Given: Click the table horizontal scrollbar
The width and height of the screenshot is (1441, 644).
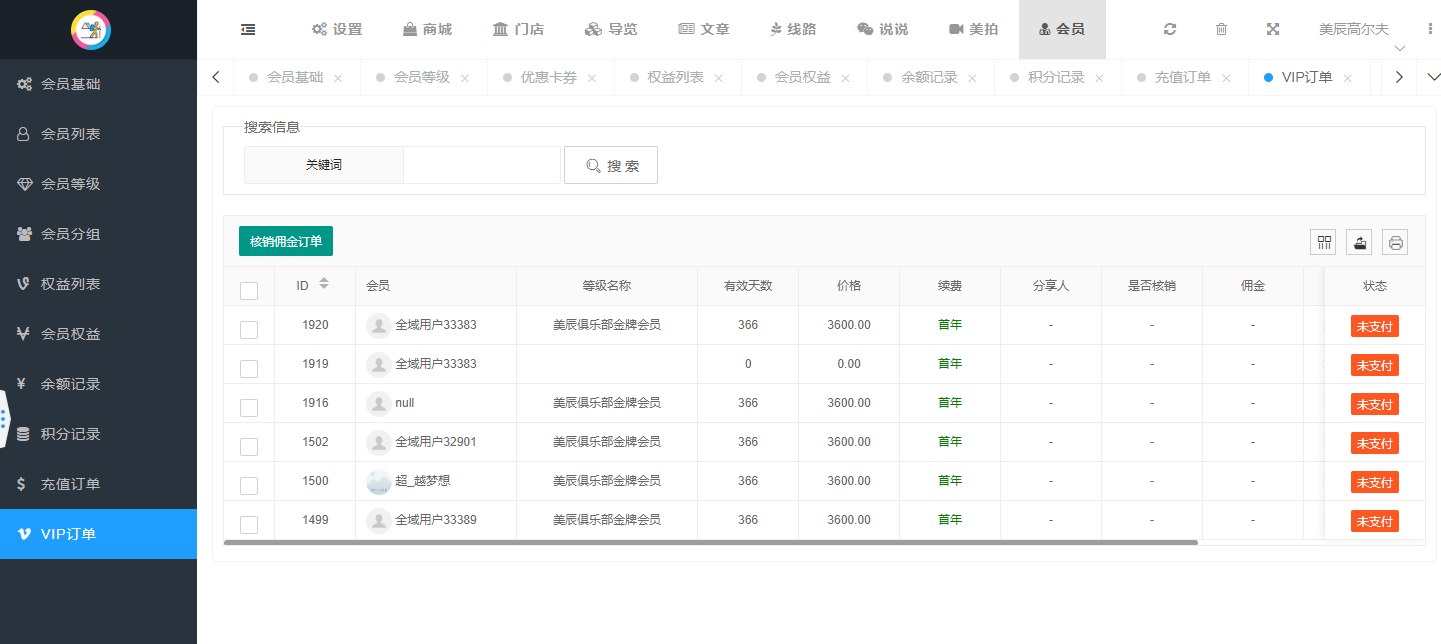Looking at the screenshot, I should click(711, 542).
